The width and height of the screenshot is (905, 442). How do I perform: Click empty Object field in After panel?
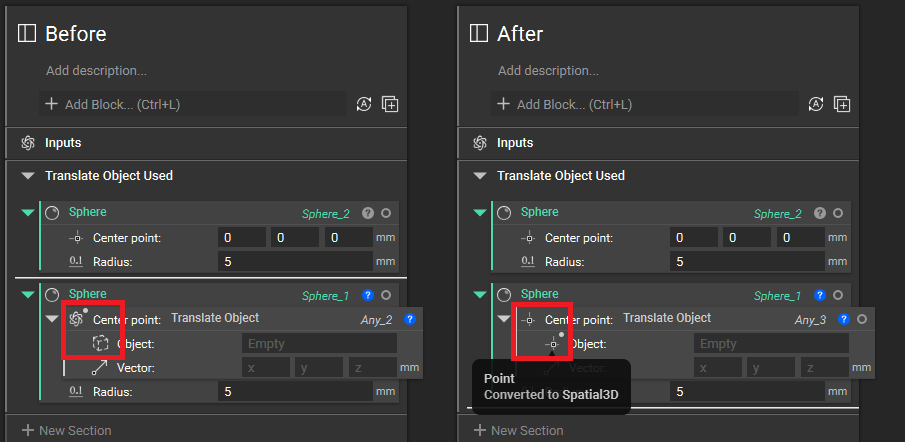(x=771, y=343)
